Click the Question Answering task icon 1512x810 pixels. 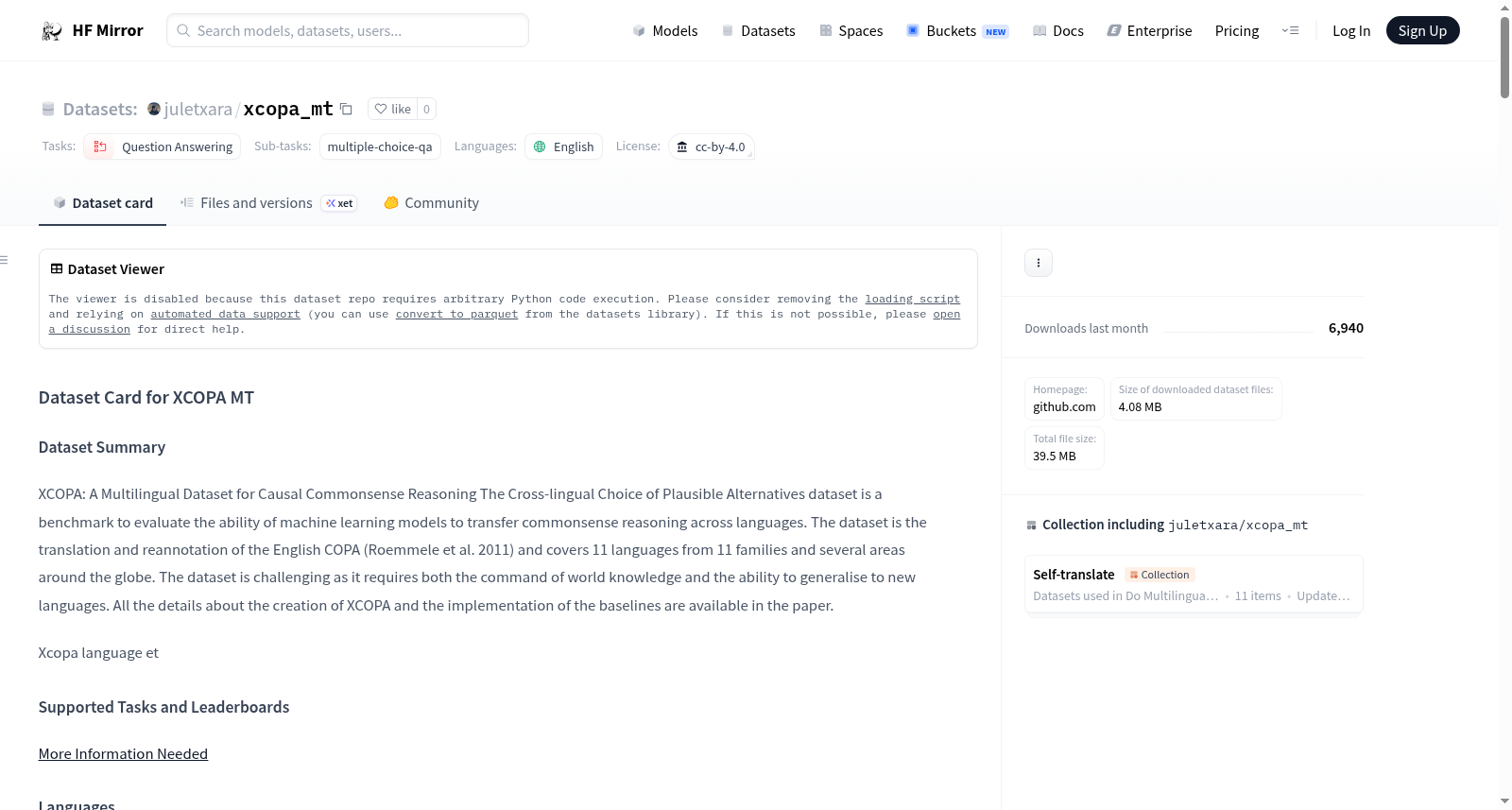(x=99, y=146)
